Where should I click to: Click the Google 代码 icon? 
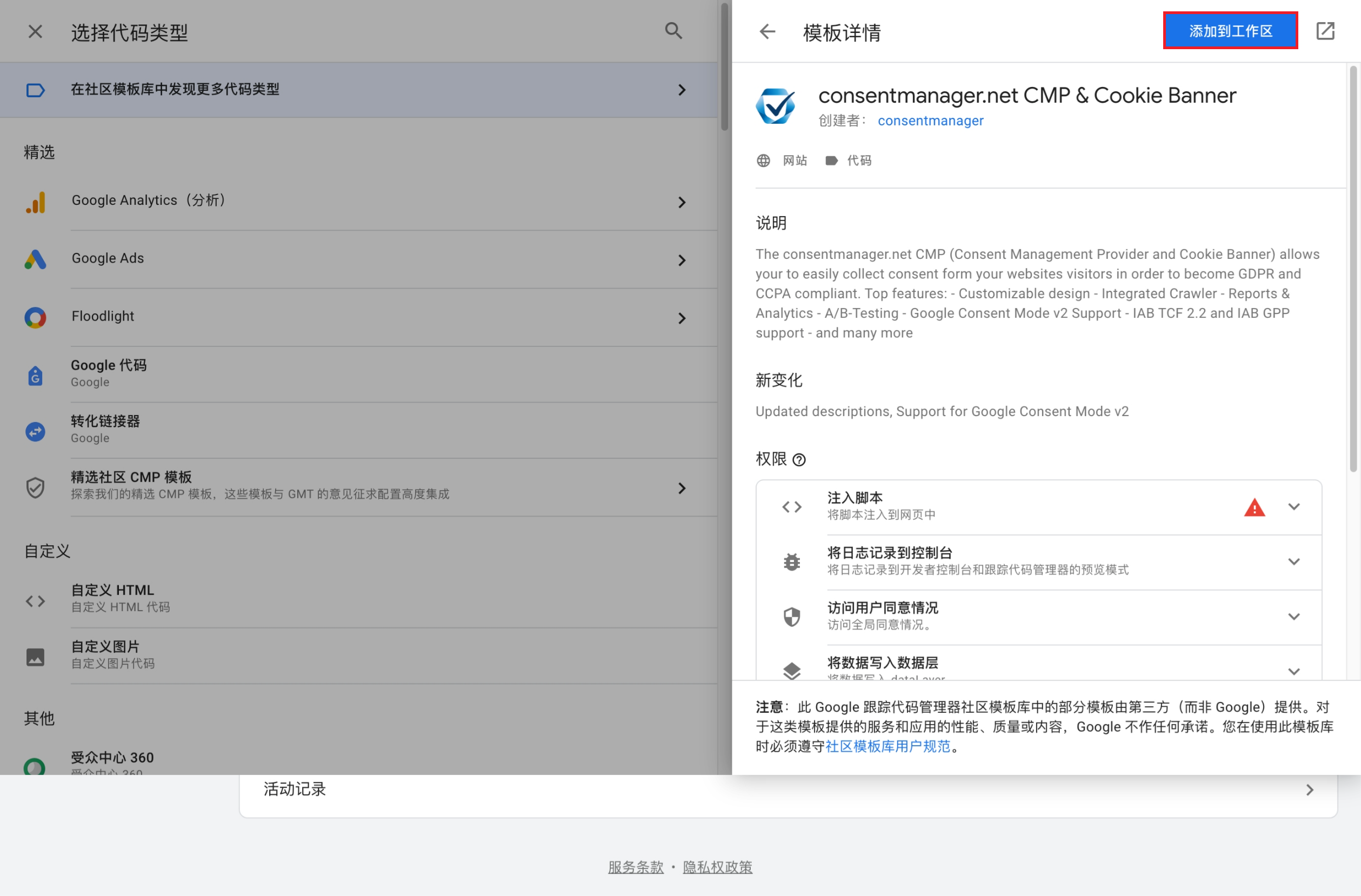[x=35, y=375]
